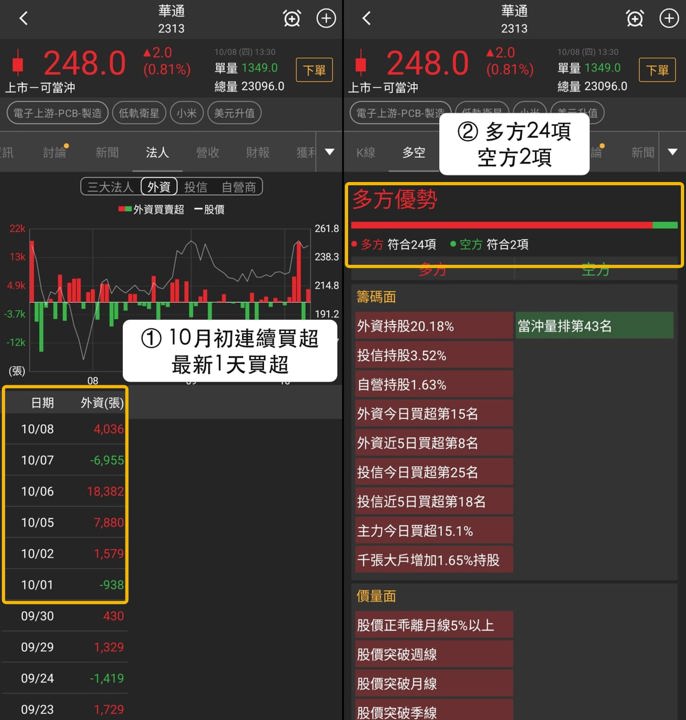This screenshot has width=686, height=720.
Task: Expand tab list dropdown in left panel
Action: [329, 152]
